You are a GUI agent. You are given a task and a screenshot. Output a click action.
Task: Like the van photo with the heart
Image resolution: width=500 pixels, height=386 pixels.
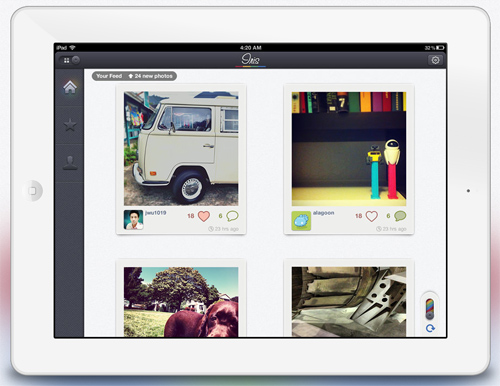pyautogui.click(x=204, y=216)
